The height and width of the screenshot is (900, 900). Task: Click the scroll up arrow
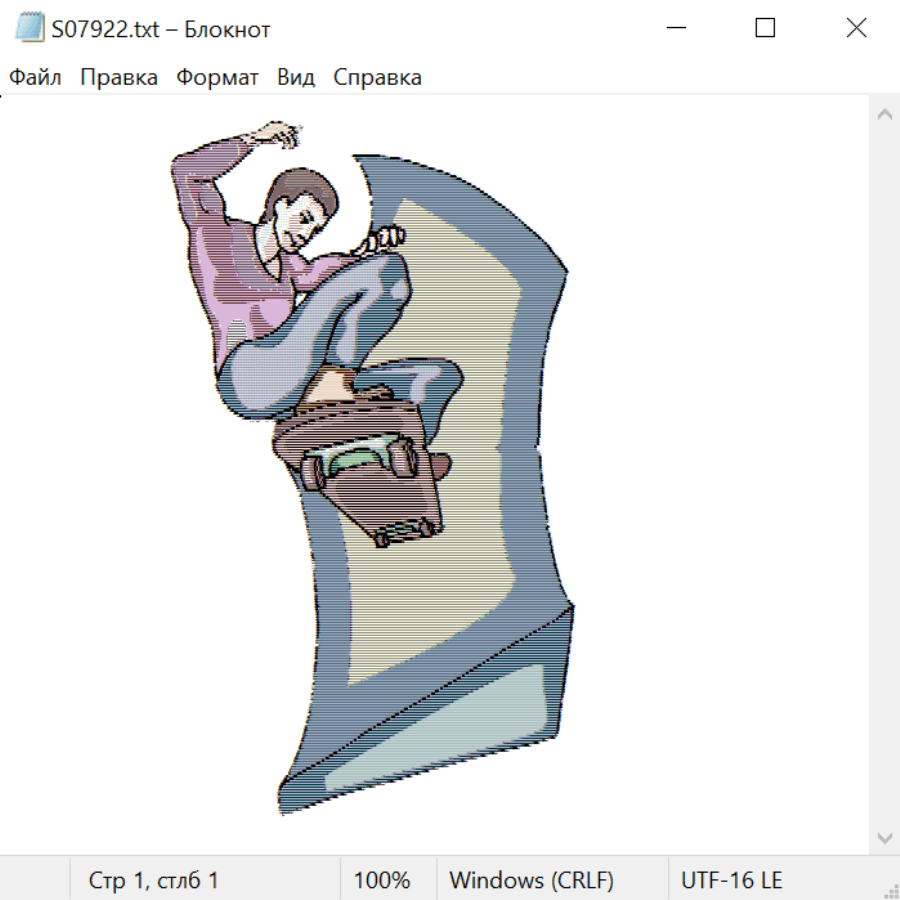[x=884, y=114]
